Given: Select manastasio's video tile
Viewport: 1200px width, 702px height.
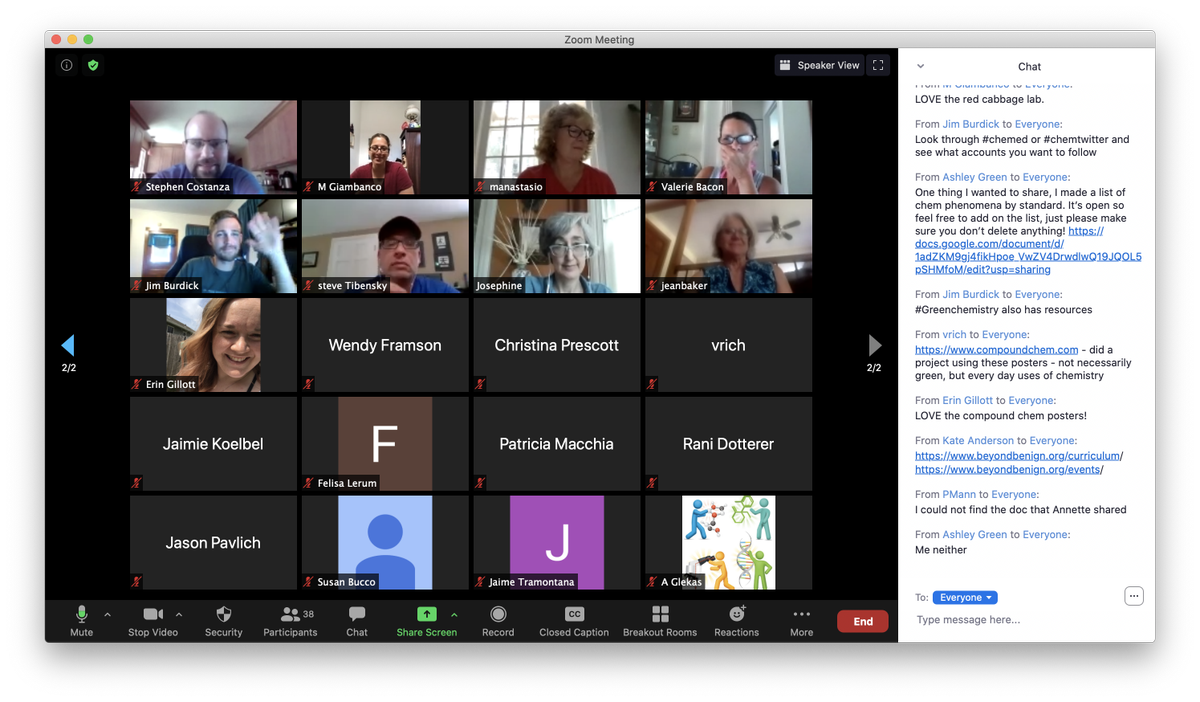Looking at the screenshot, I should (556, 147).
